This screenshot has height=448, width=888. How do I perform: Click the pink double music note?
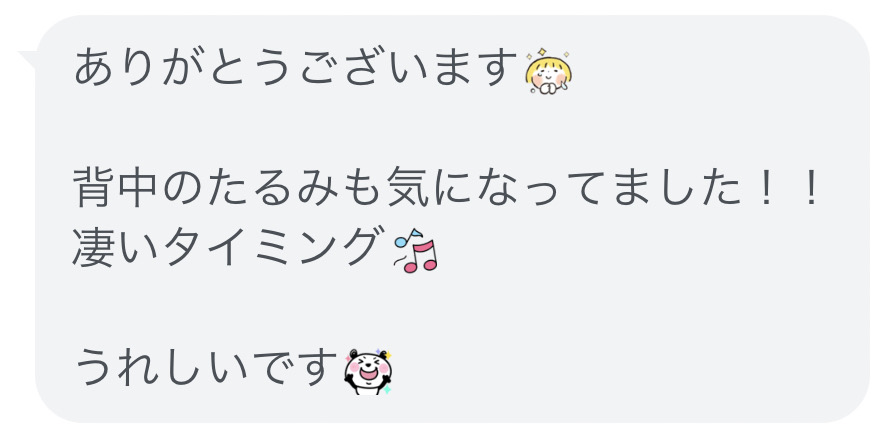coord(421,257)
